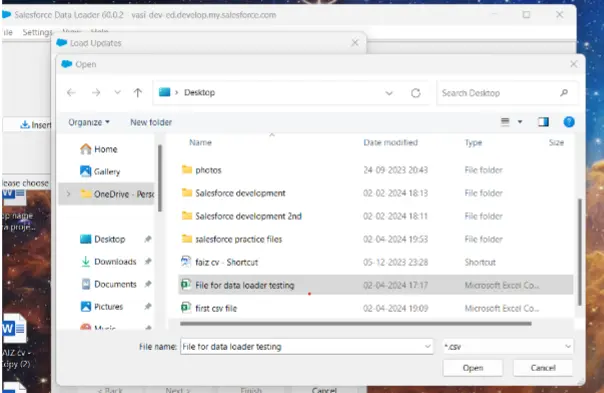
Task: Click the Open button
Action: point(473,368)
